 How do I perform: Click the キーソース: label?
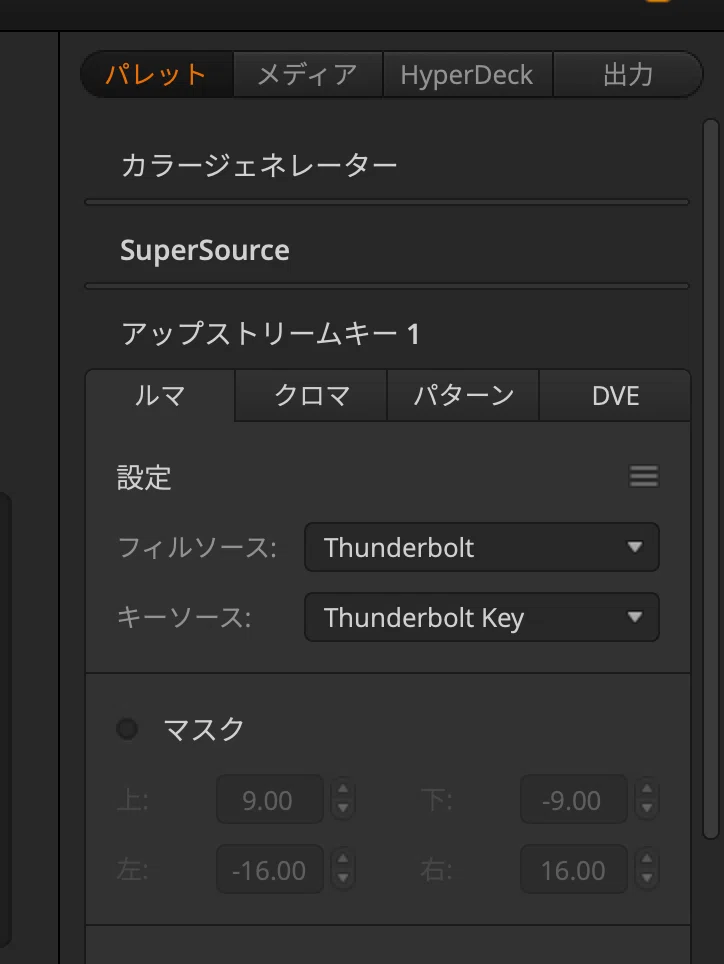pyautogui.click(x=184, y=617)
